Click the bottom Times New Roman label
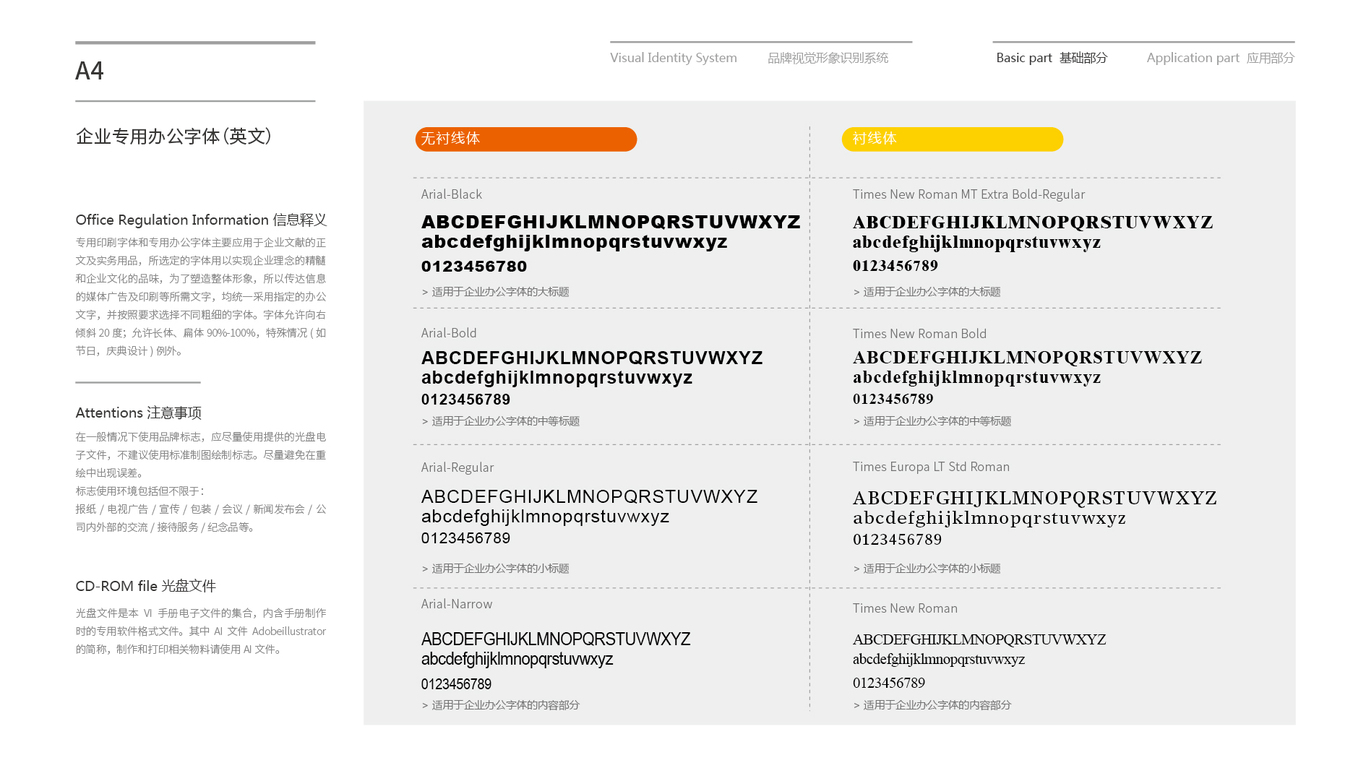 tap(905, 608)
